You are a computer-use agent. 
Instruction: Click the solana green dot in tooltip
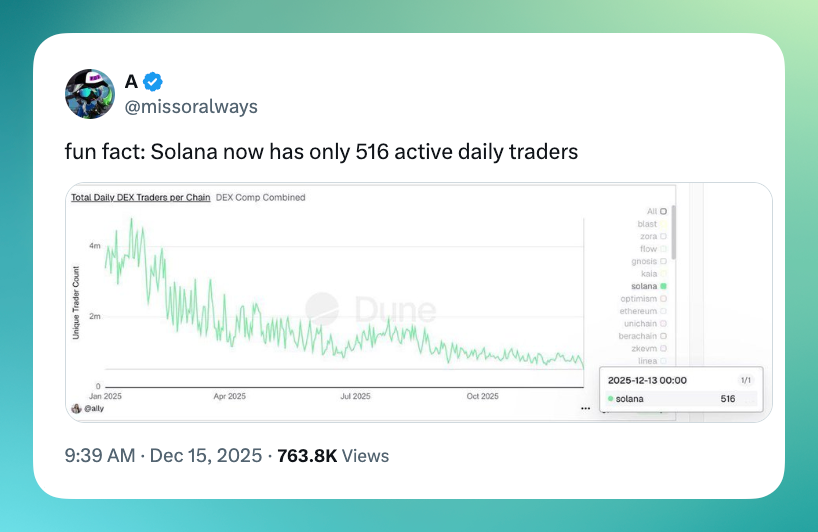coord(610,398)
